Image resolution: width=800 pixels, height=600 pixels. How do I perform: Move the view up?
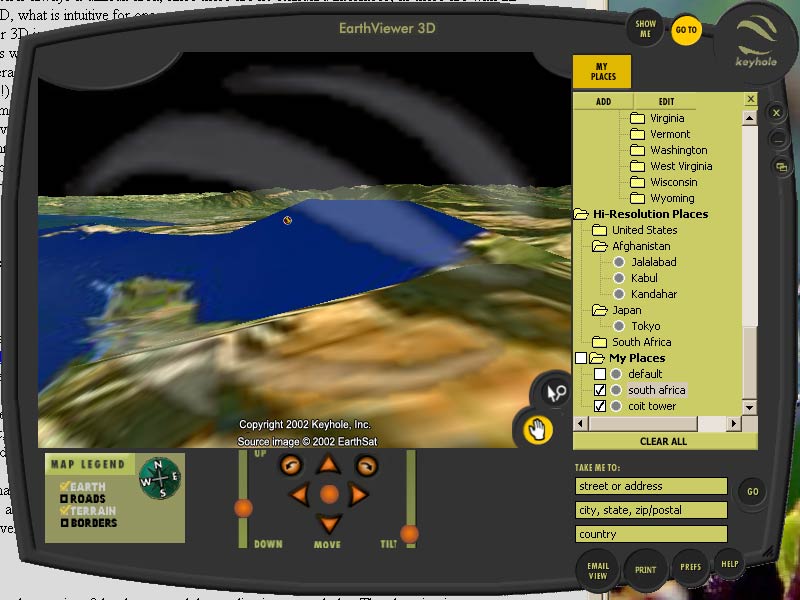[329, 464]
